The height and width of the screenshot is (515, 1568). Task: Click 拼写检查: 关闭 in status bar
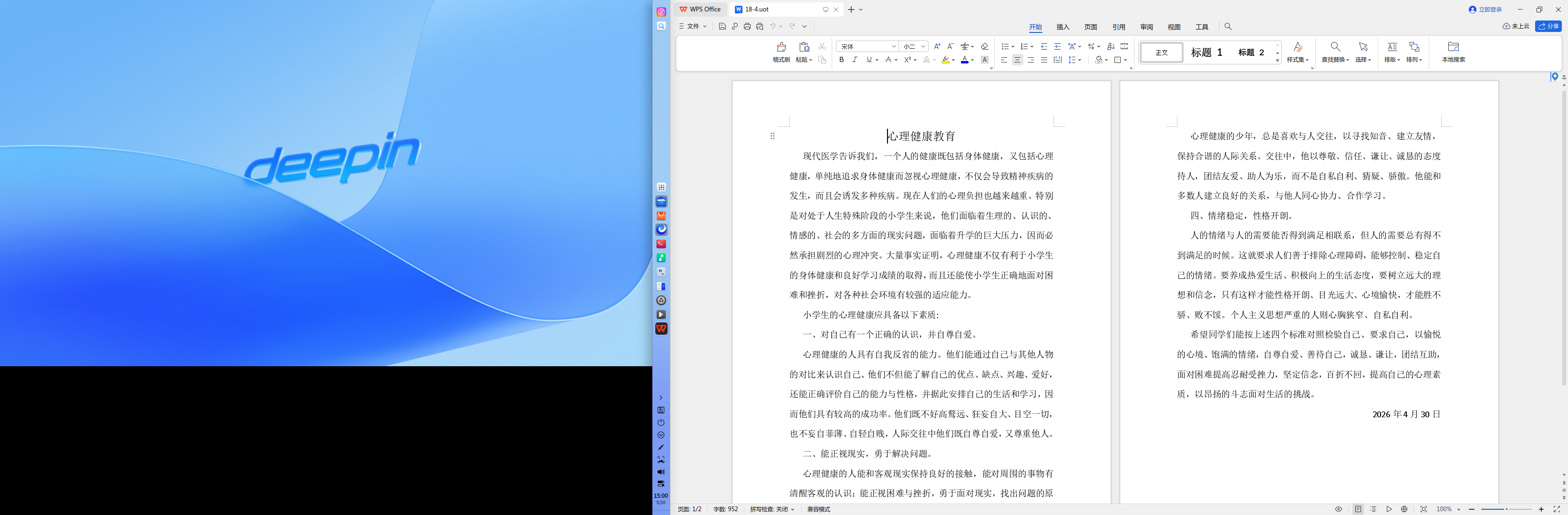click(x=772, y=509)
